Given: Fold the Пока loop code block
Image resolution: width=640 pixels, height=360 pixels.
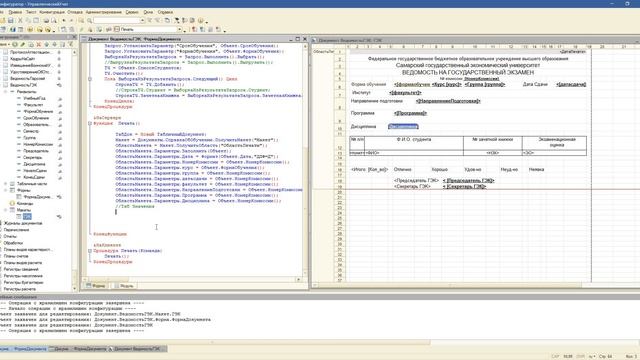Looking at the screenshot, I should pyautogui.click(x=90, y=79).
